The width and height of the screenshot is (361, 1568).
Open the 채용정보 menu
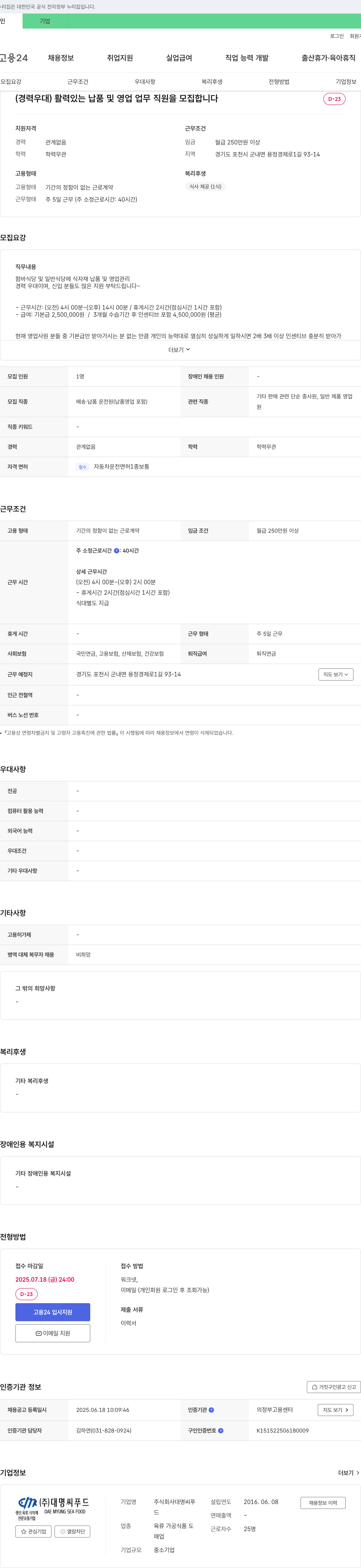coord(61,58)
